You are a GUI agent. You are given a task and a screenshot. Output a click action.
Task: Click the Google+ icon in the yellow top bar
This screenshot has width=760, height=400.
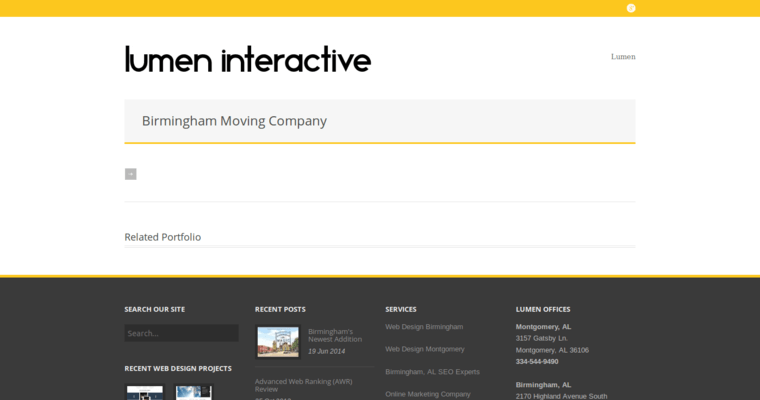point(631,8)
